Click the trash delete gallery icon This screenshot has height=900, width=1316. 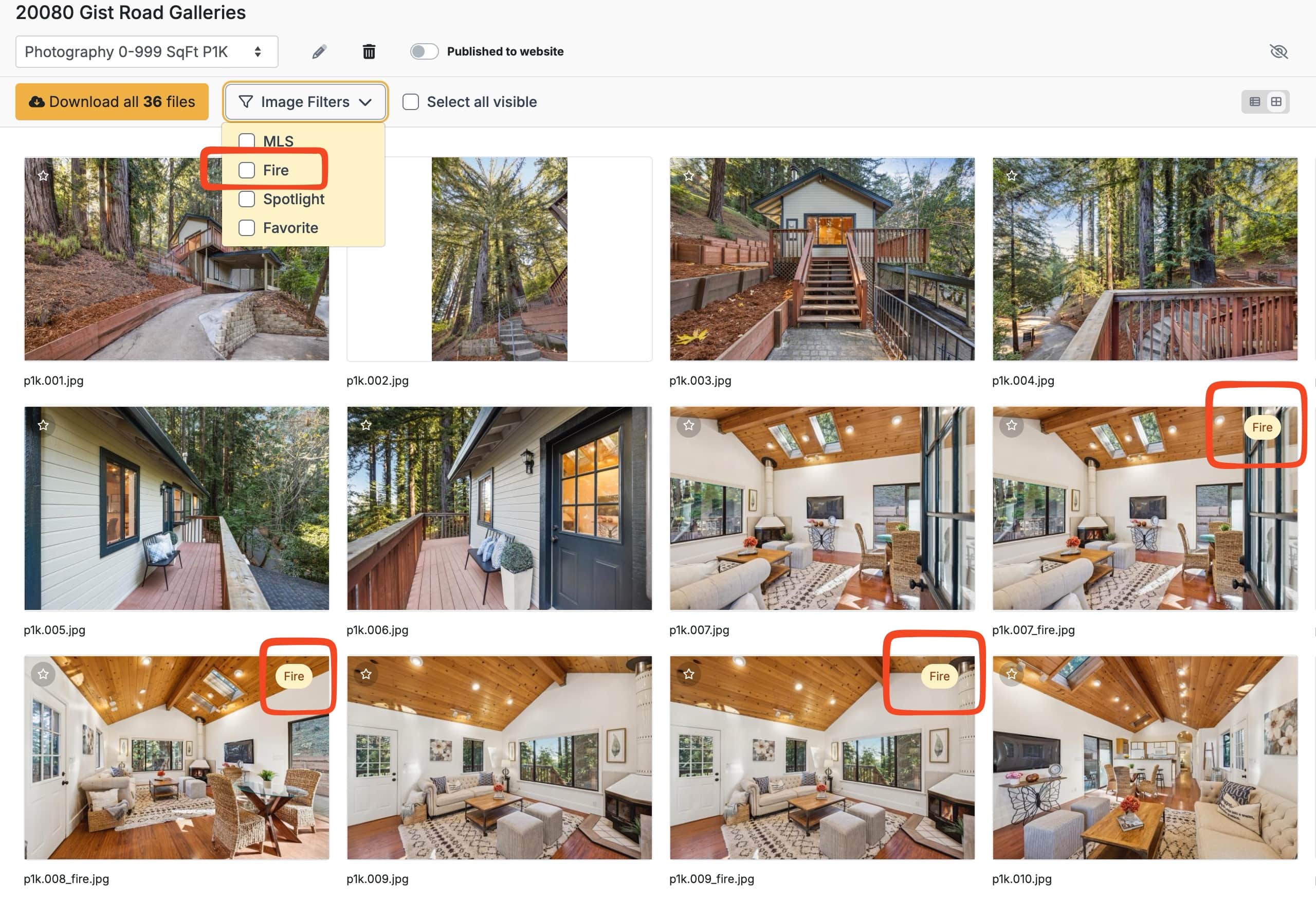click(x=369, y=52)
